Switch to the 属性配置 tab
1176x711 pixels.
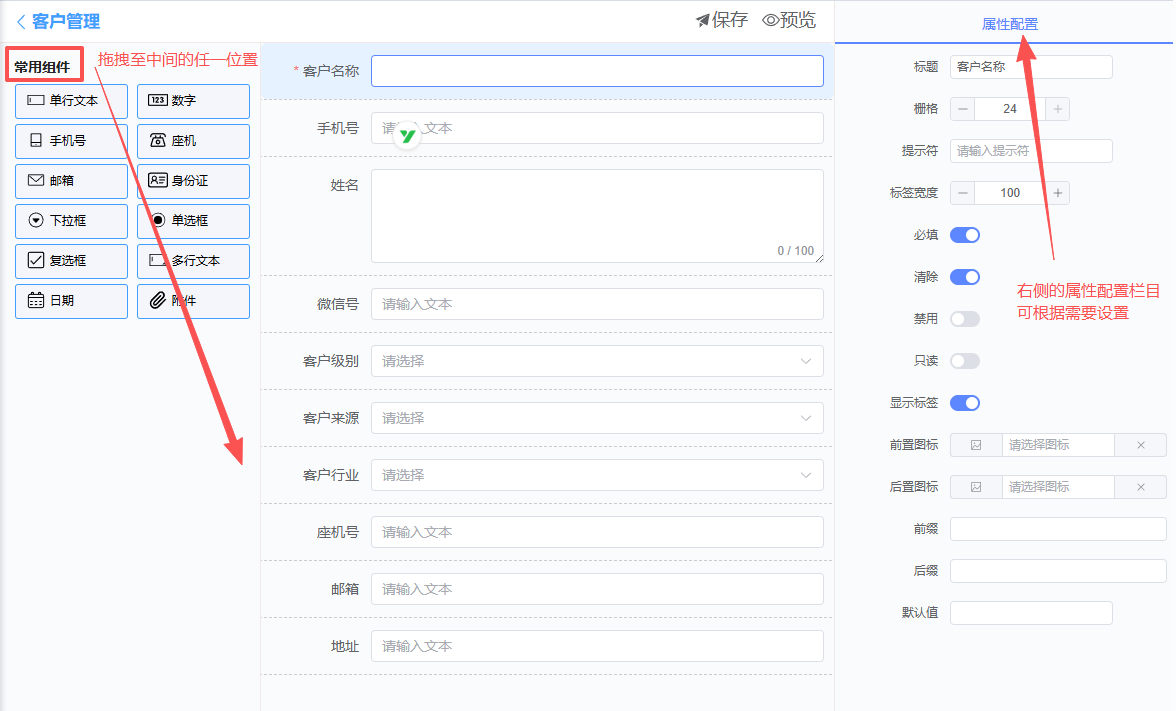pyautogui.click(x=1010, y=24)
